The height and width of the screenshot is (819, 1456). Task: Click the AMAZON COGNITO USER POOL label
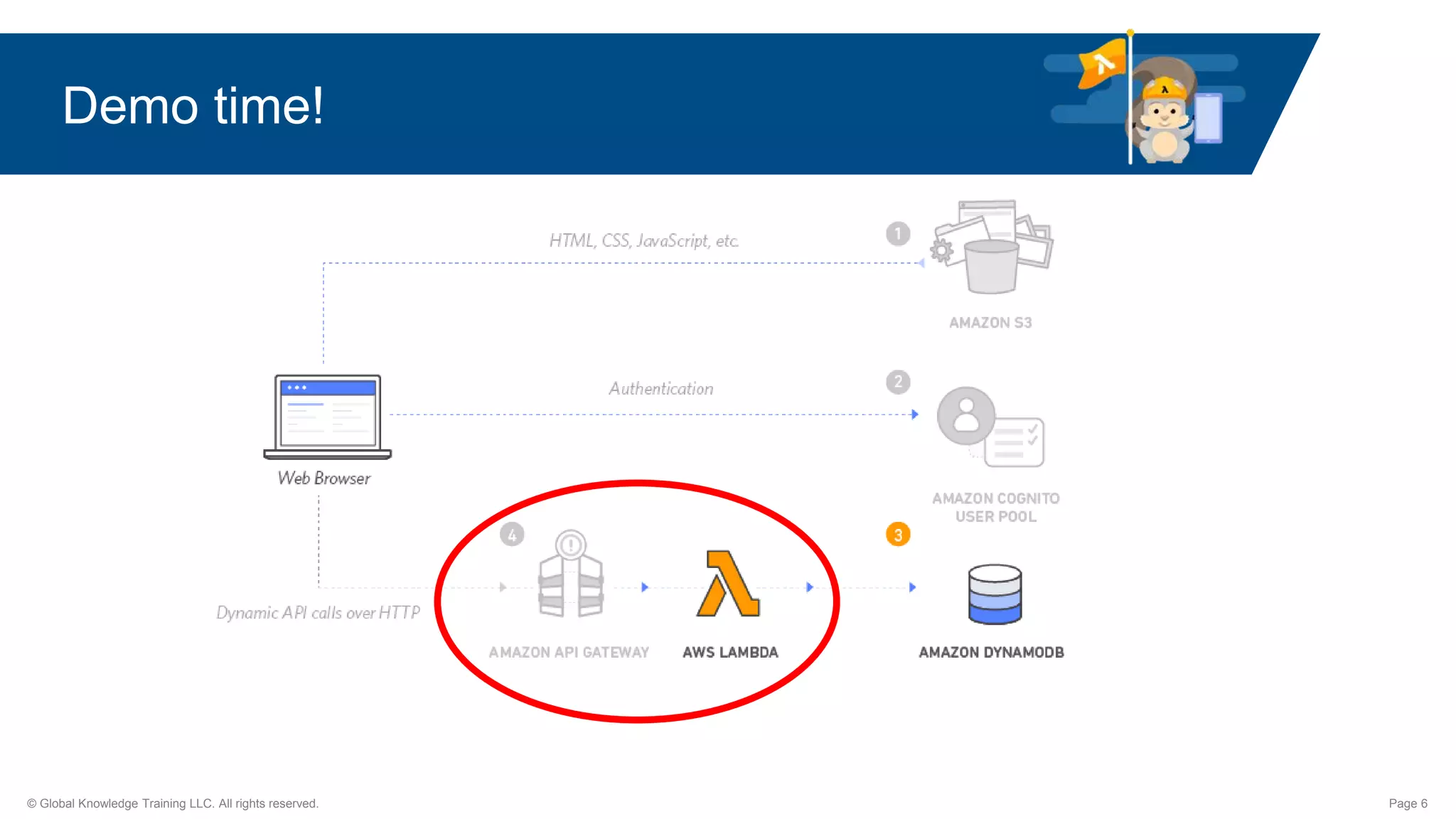[x=995, y=508]
